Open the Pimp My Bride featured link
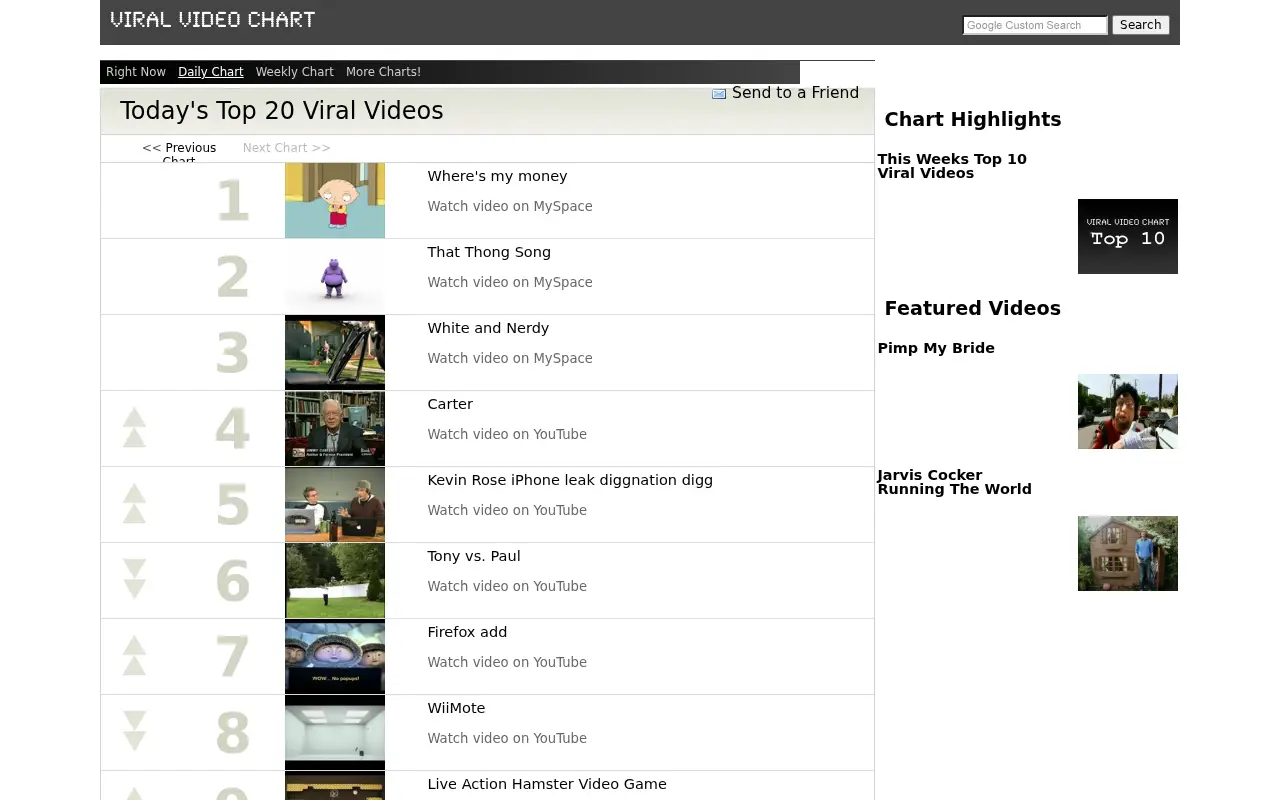Viewport: 1280px width, 800px height. tap(936, 348)
